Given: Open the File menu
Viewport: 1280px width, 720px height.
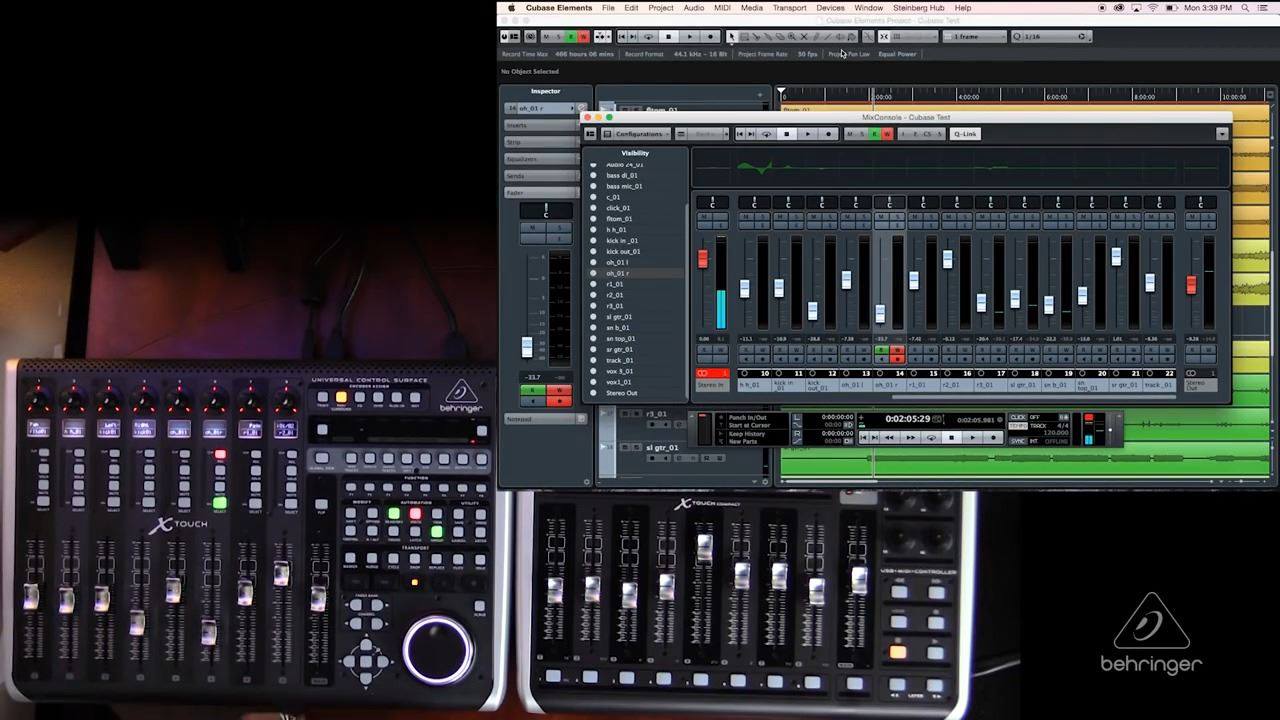Looking at the screenshot, I should (x=608, y=8).
